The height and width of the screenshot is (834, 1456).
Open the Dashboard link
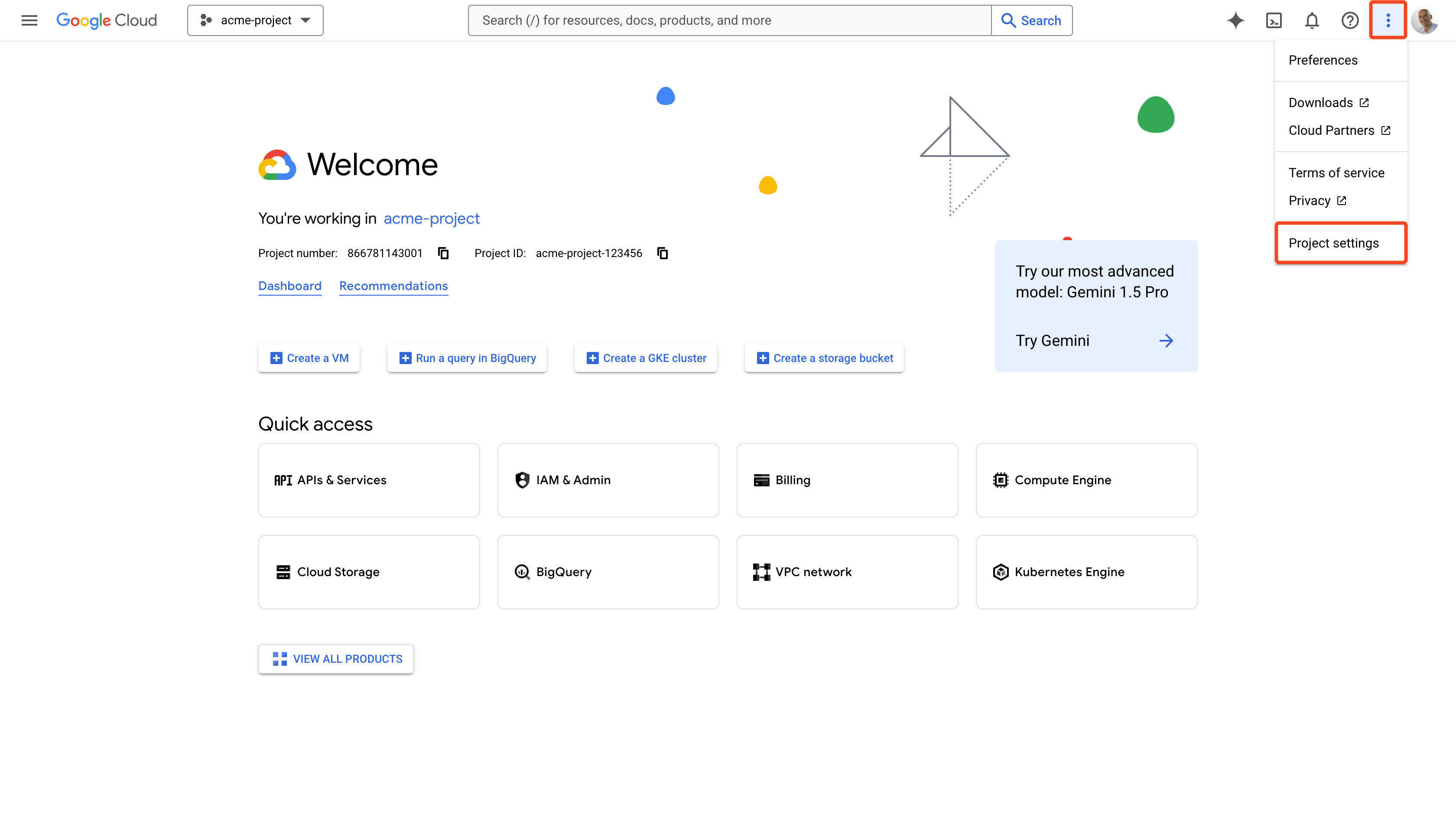click(290, 286)
